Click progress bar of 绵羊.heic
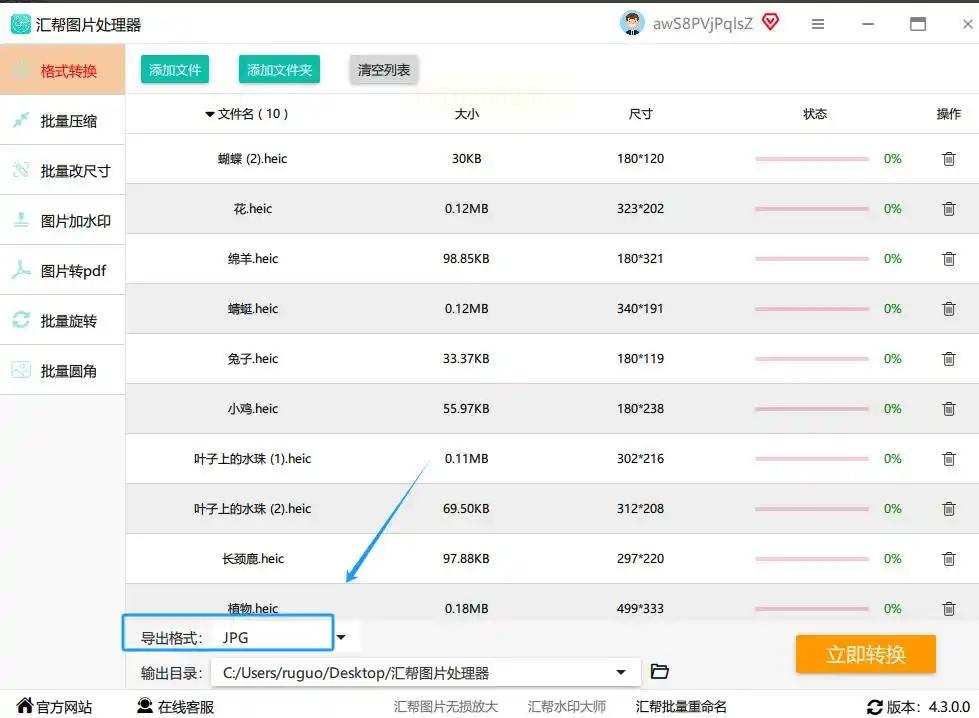The image size is (979, 718). tap(812, 258)
